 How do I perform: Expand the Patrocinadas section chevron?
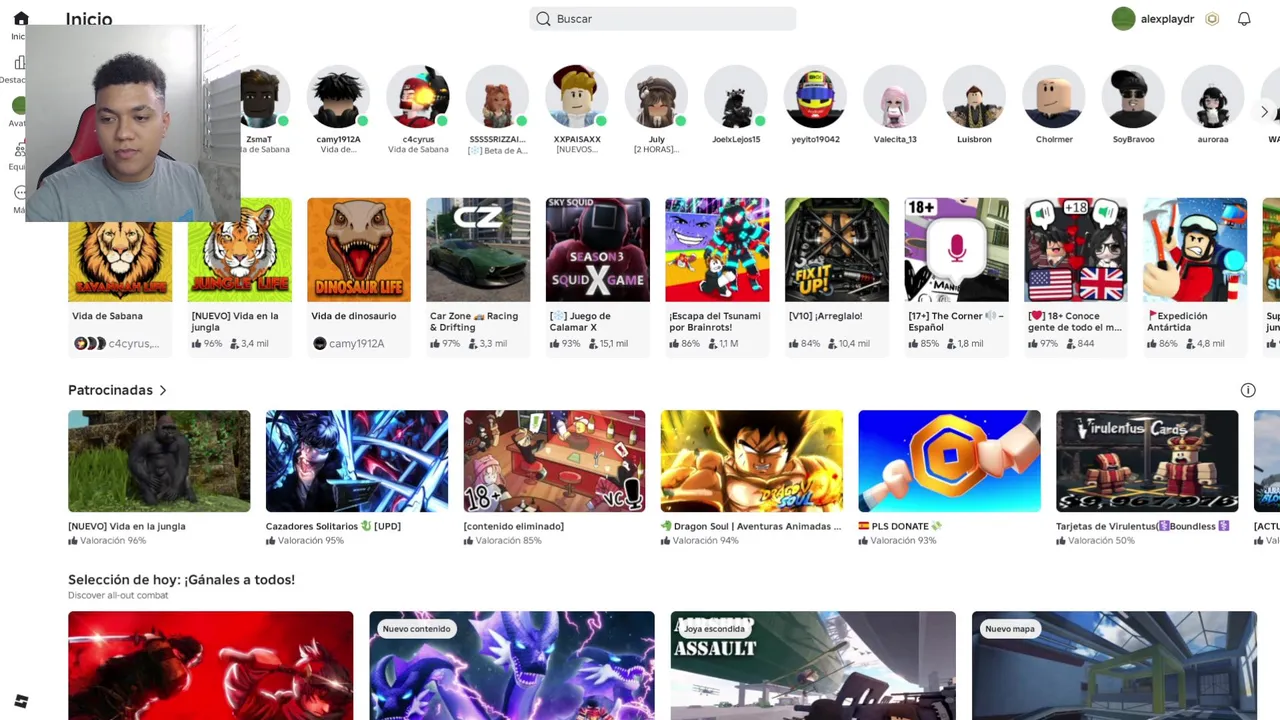pyautogui.click(x=163, y=390)
